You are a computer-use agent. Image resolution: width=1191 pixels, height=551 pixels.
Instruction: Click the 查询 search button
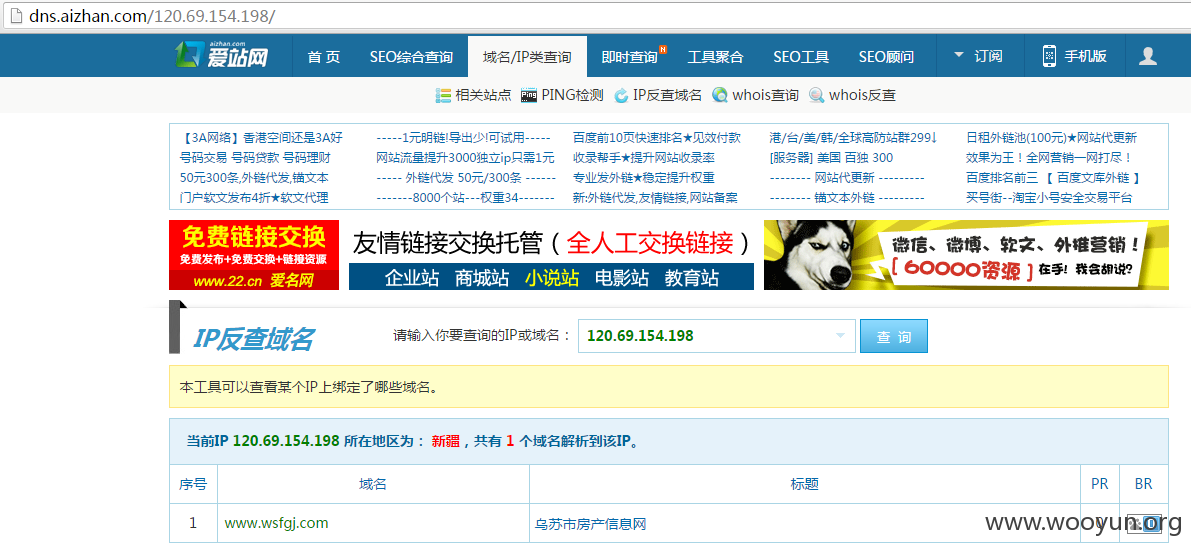click(893, 336)
